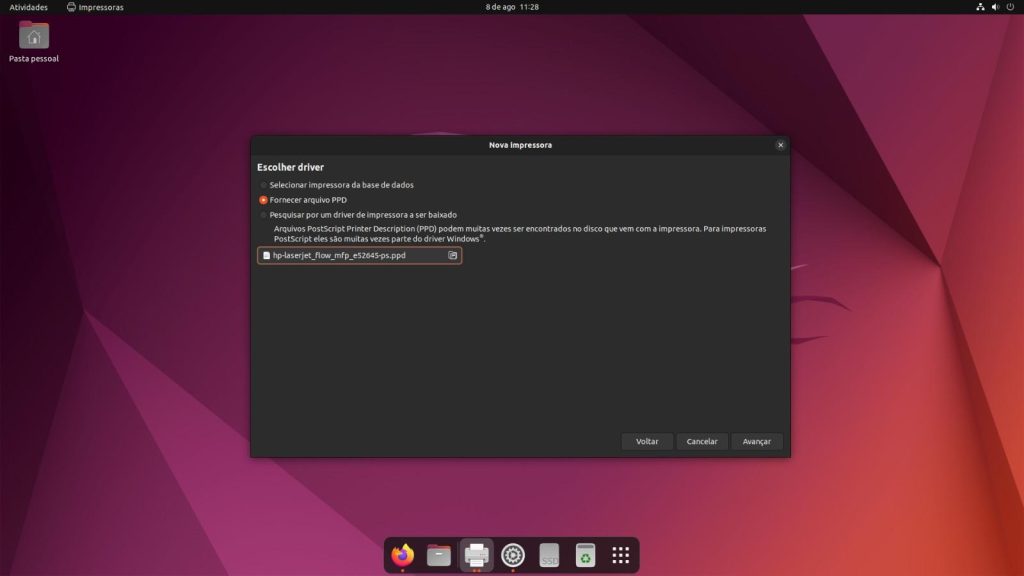
Task: Open the Trash from the dock
Action: (x=585, y=555)
